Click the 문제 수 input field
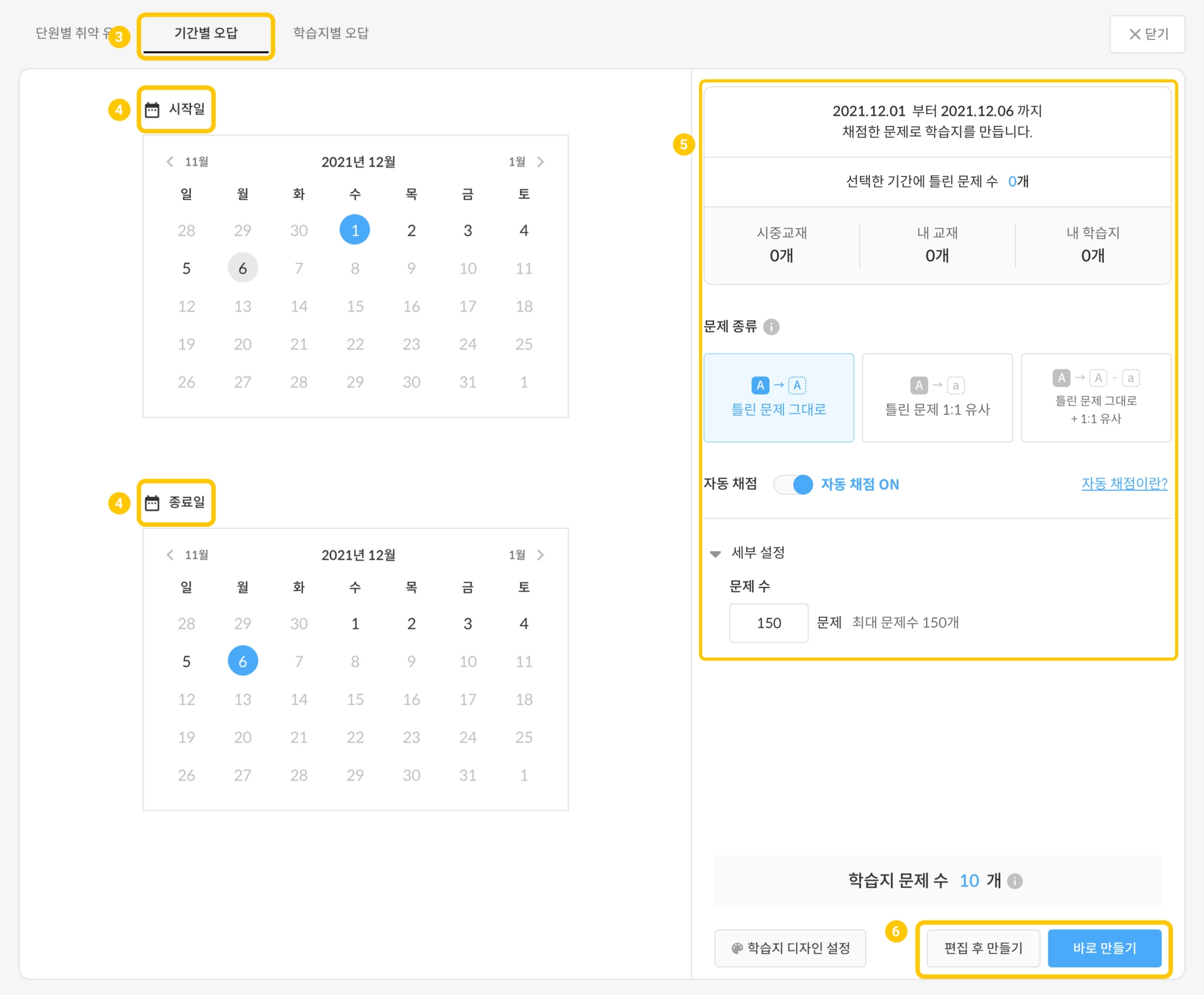The height and width of the screenshot is (995, 1204). click(768, 623)
